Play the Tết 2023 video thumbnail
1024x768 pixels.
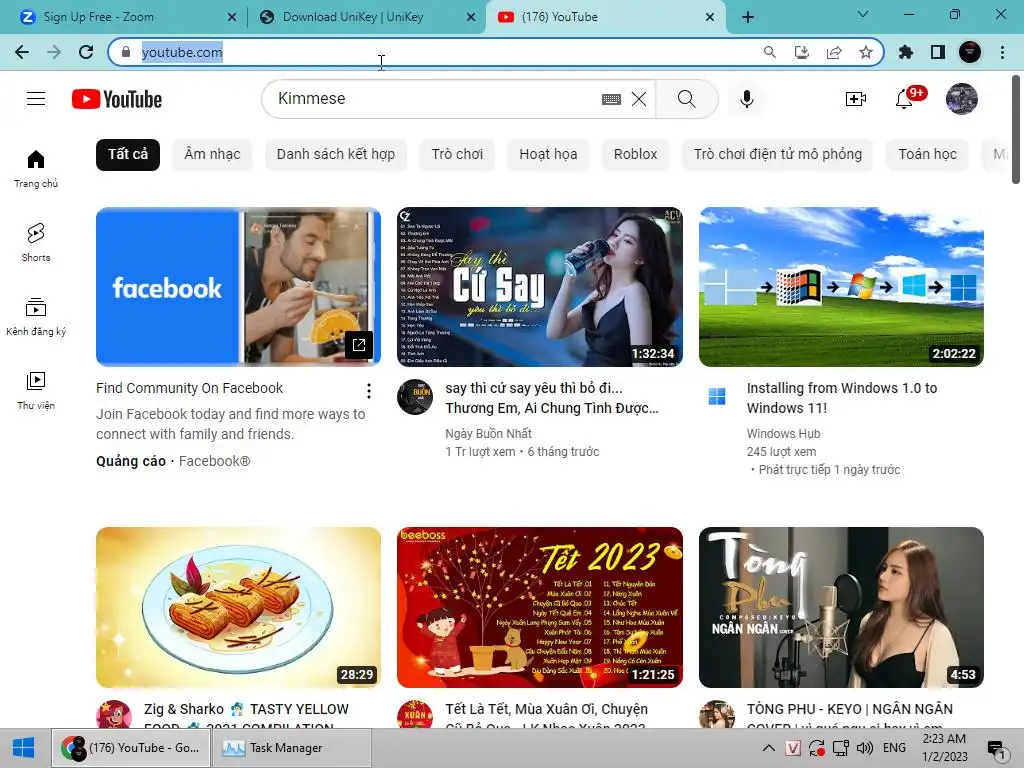[540, 607]
